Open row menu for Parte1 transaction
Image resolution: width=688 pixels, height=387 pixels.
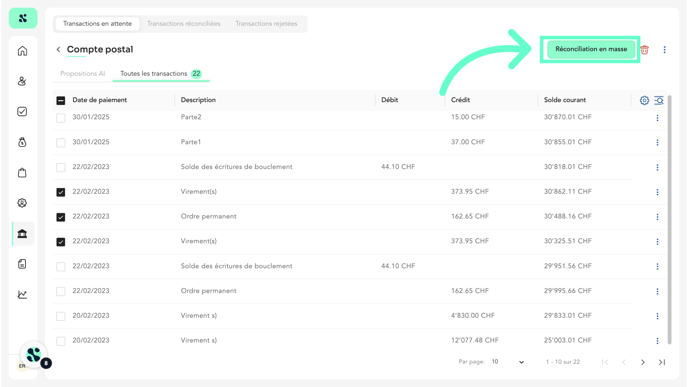click(x=657, y=142)
